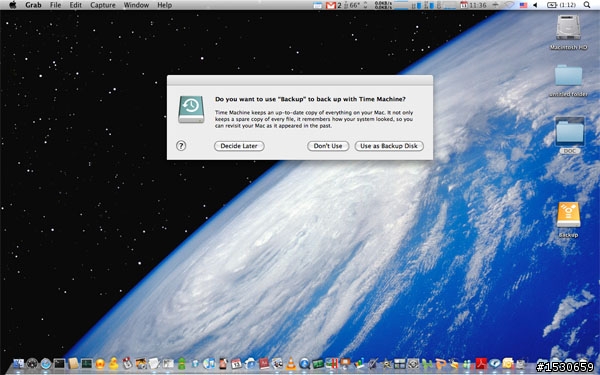Open the Grab application menu
The height and width of the screenshot is (375, 600).
pos(33,5)
